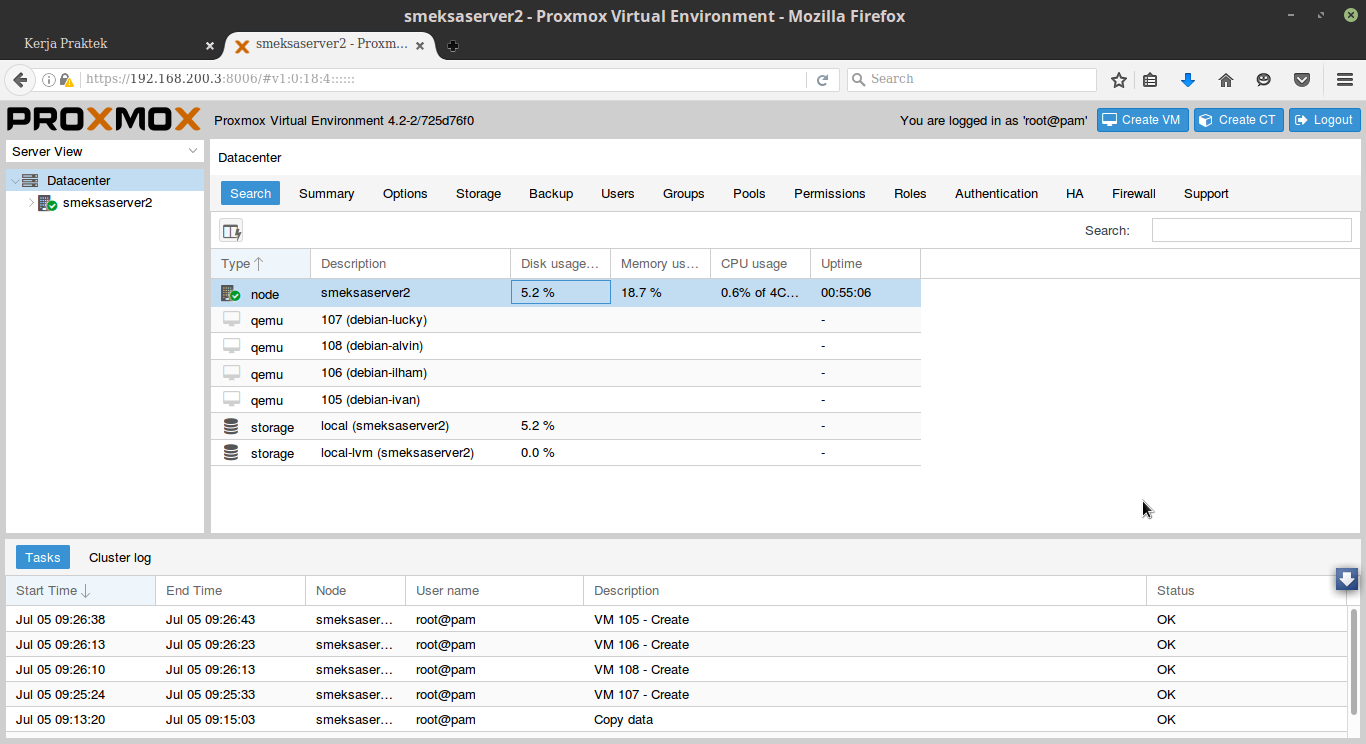1366x744 pixels.
Task: Click the Create VM button
Action: click(x=1141, y=120)
